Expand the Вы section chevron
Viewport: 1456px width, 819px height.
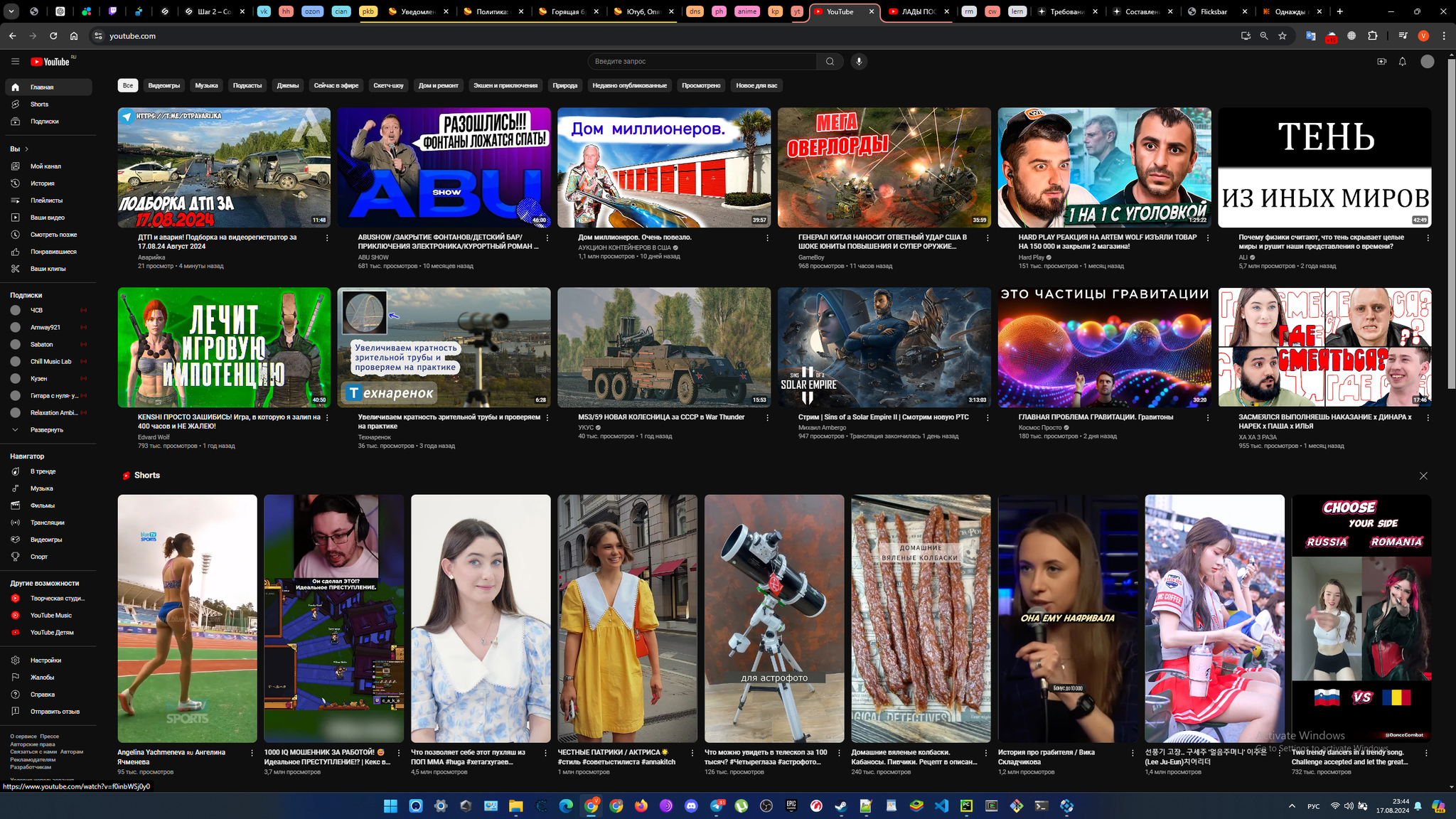click(27, 149)
